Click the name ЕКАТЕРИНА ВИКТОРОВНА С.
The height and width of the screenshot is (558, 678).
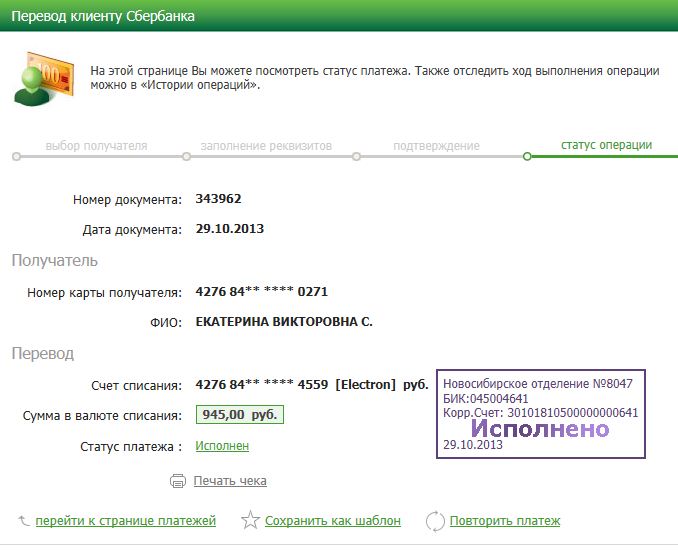pyautogui.click(x=284, y=322)
